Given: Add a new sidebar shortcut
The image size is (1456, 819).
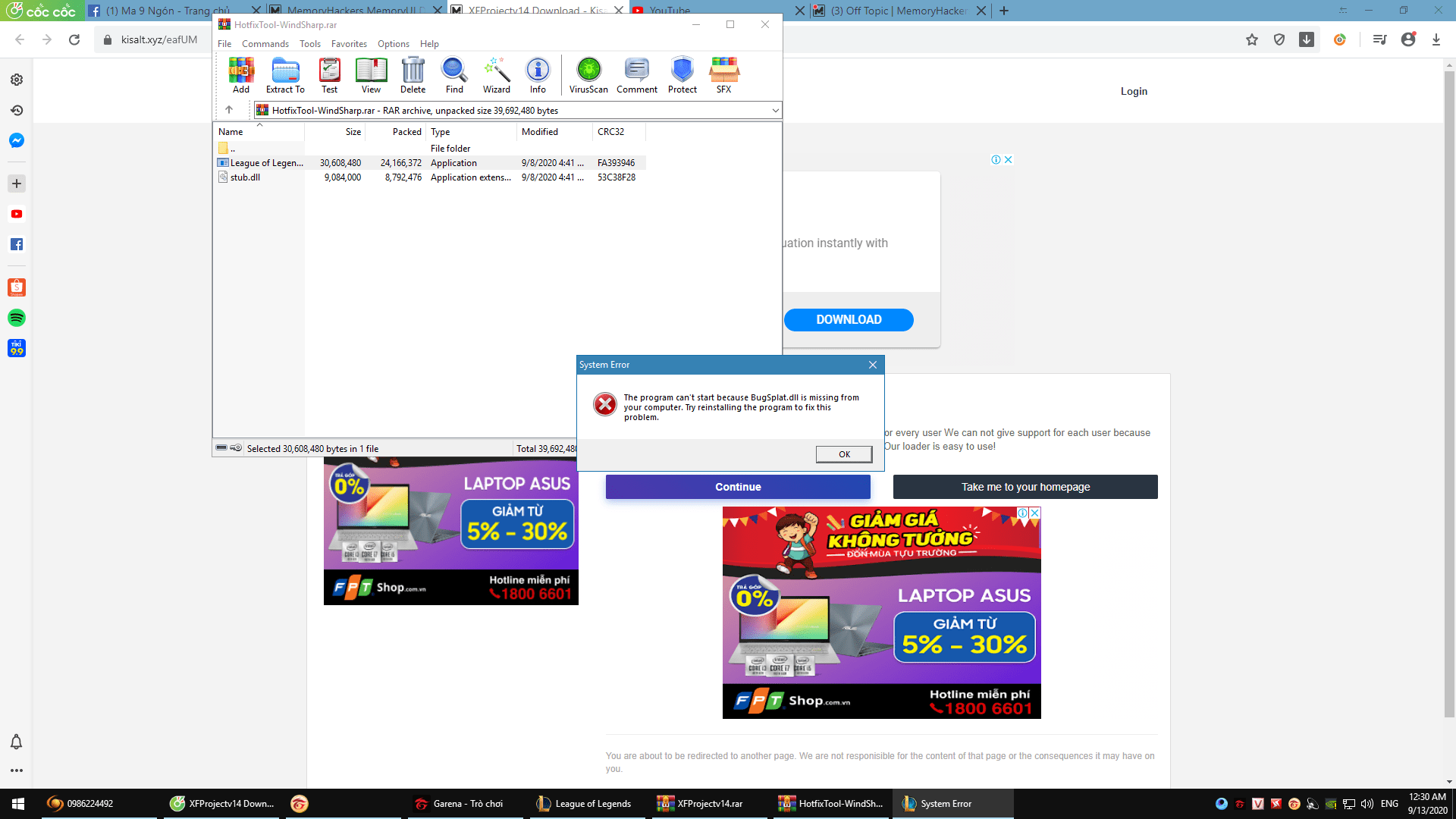Looking at the screenshot, I should pyautogui.click(x=17, y=184).
